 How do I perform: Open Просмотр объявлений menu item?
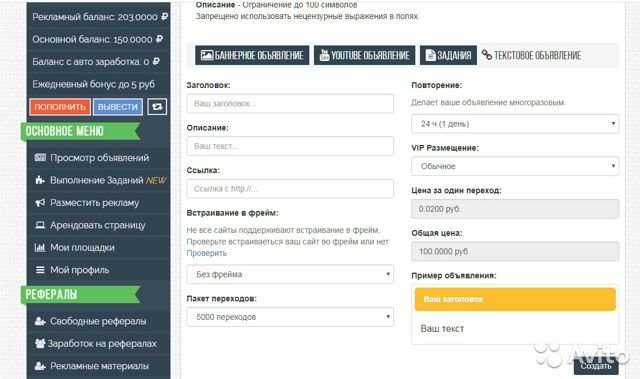click(99, 158)
